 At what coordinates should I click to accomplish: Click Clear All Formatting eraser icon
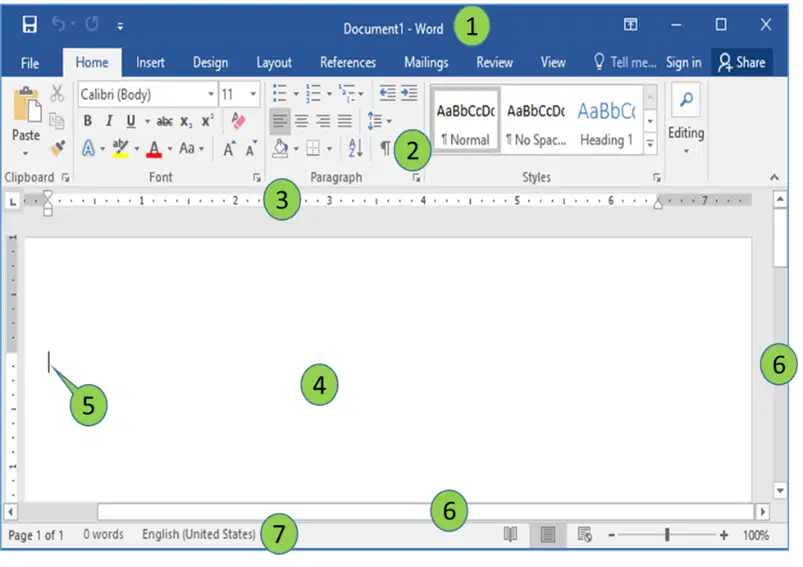pyautogui.click(x=238, y=121)
